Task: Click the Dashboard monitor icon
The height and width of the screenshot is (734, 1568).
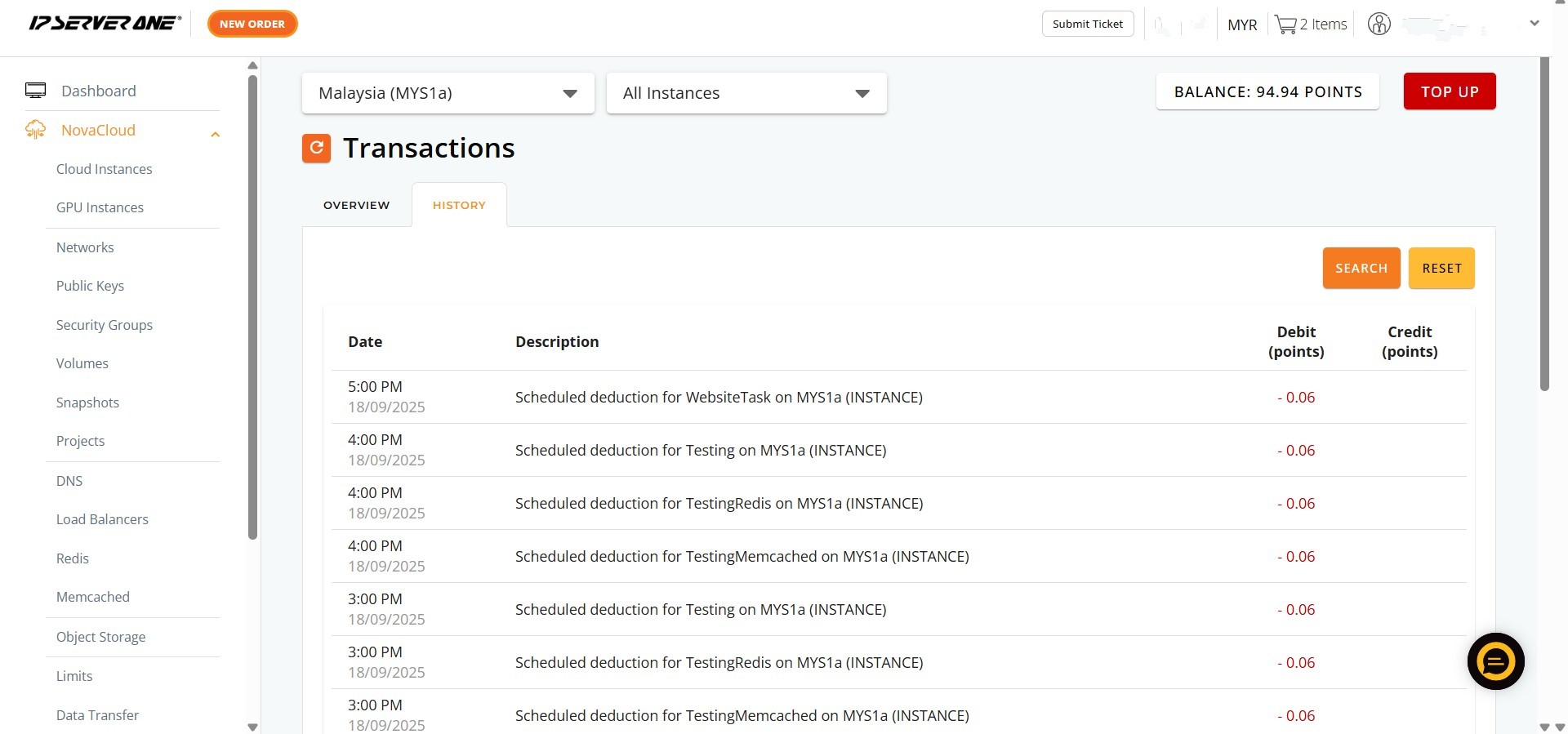Action: 35,91
